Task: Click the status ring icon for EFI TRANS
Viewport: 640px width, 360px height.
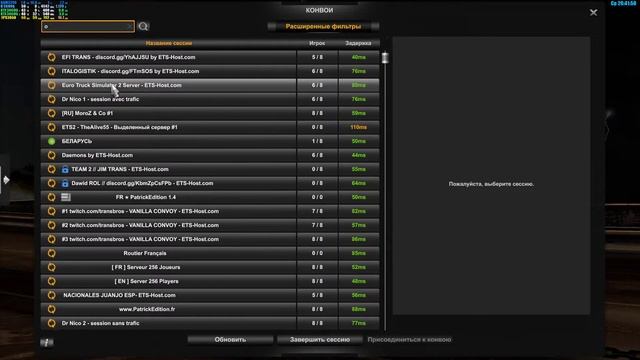Action: pos(51,57)
